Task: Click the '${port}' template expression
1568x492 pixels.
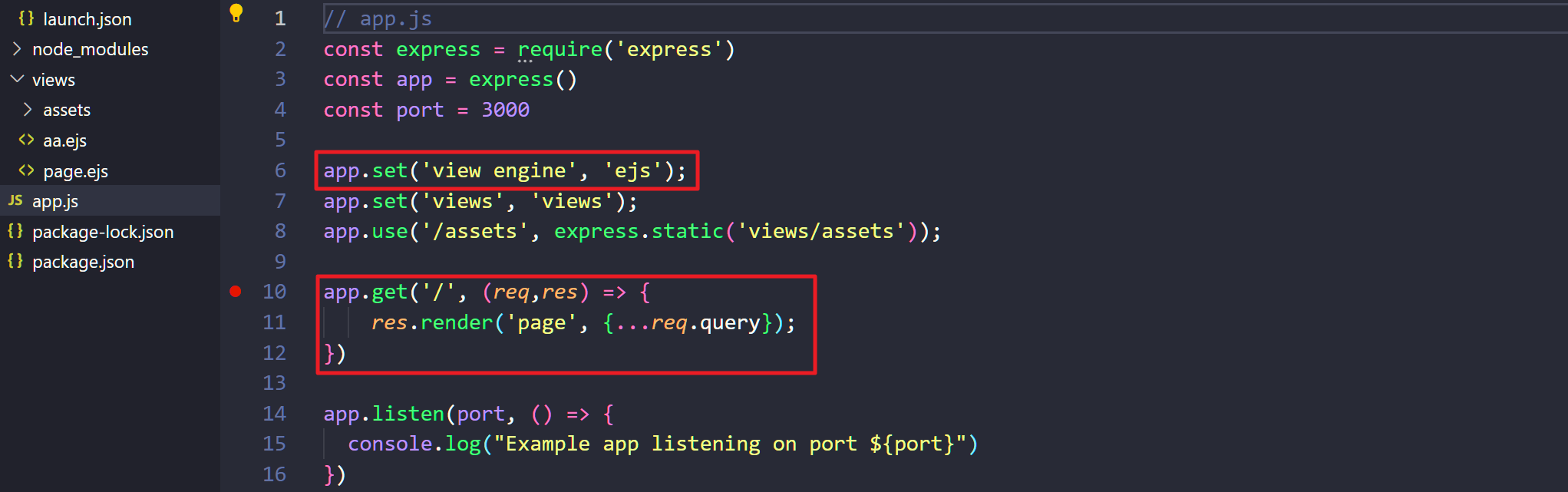Action: coord(913,444)
